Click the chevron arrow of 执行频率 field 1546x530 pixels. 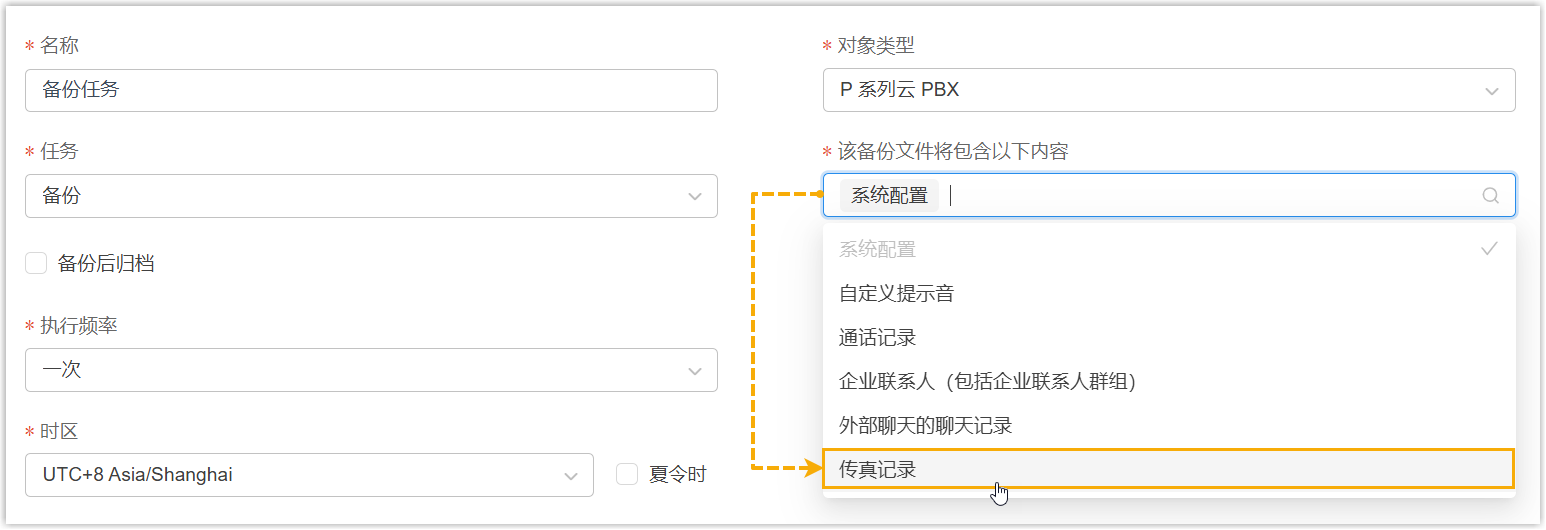click(x=695, y=371)
